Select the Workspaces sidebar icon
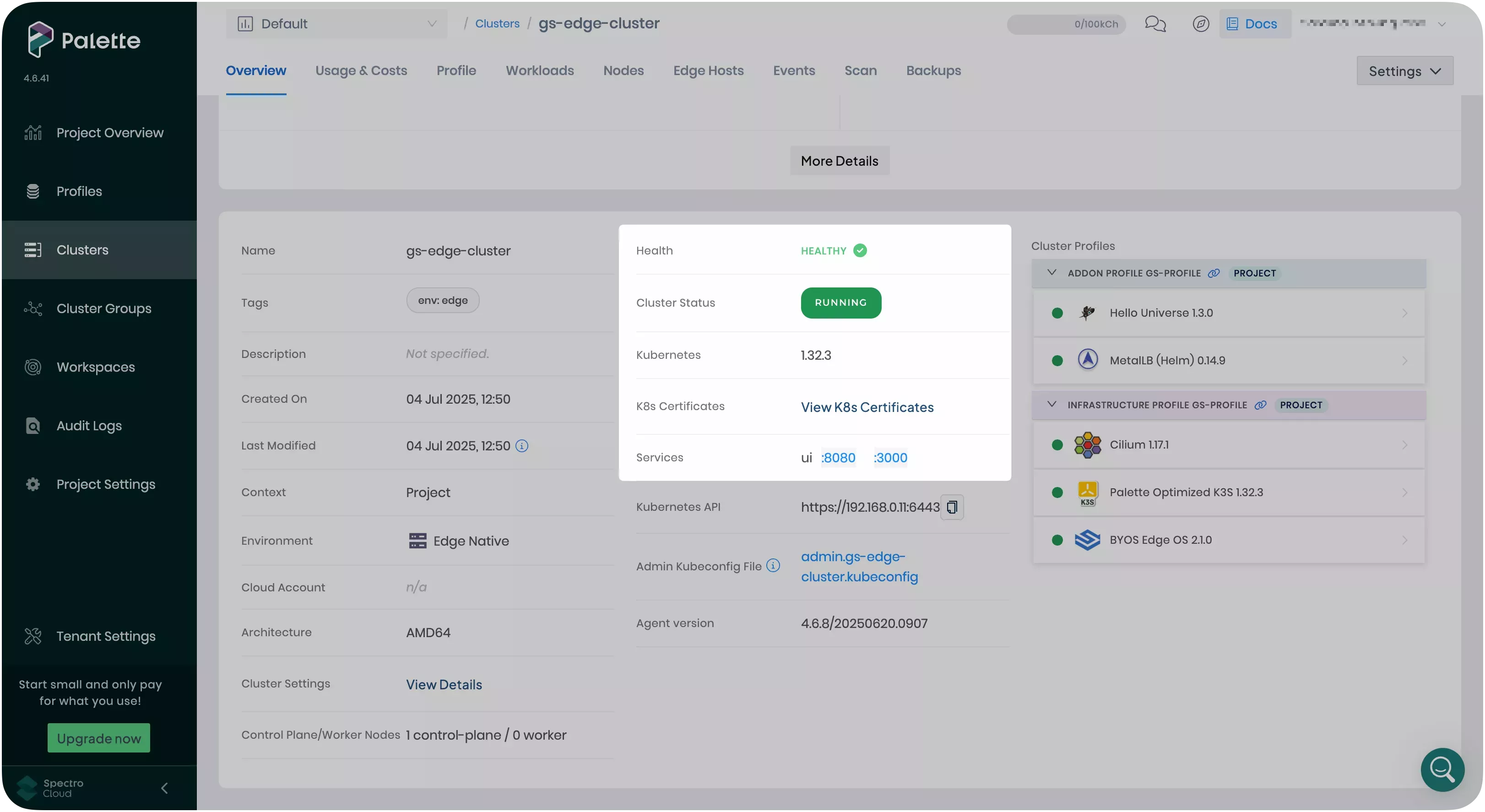The height and width of the screenshot is (812, 1485). click(33, 367)
